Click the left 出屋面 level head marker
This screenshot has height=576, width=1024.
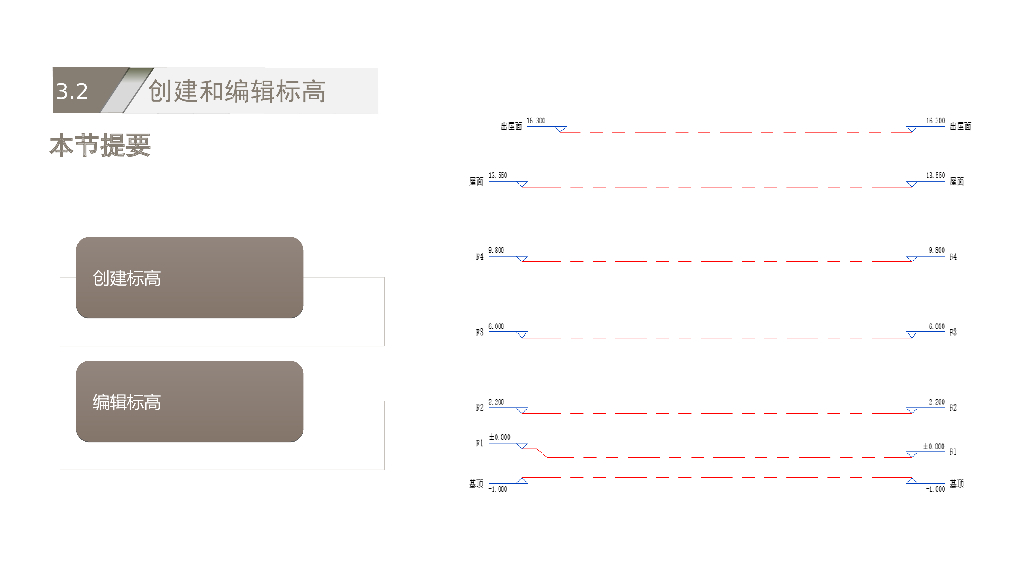pos(561,129)
